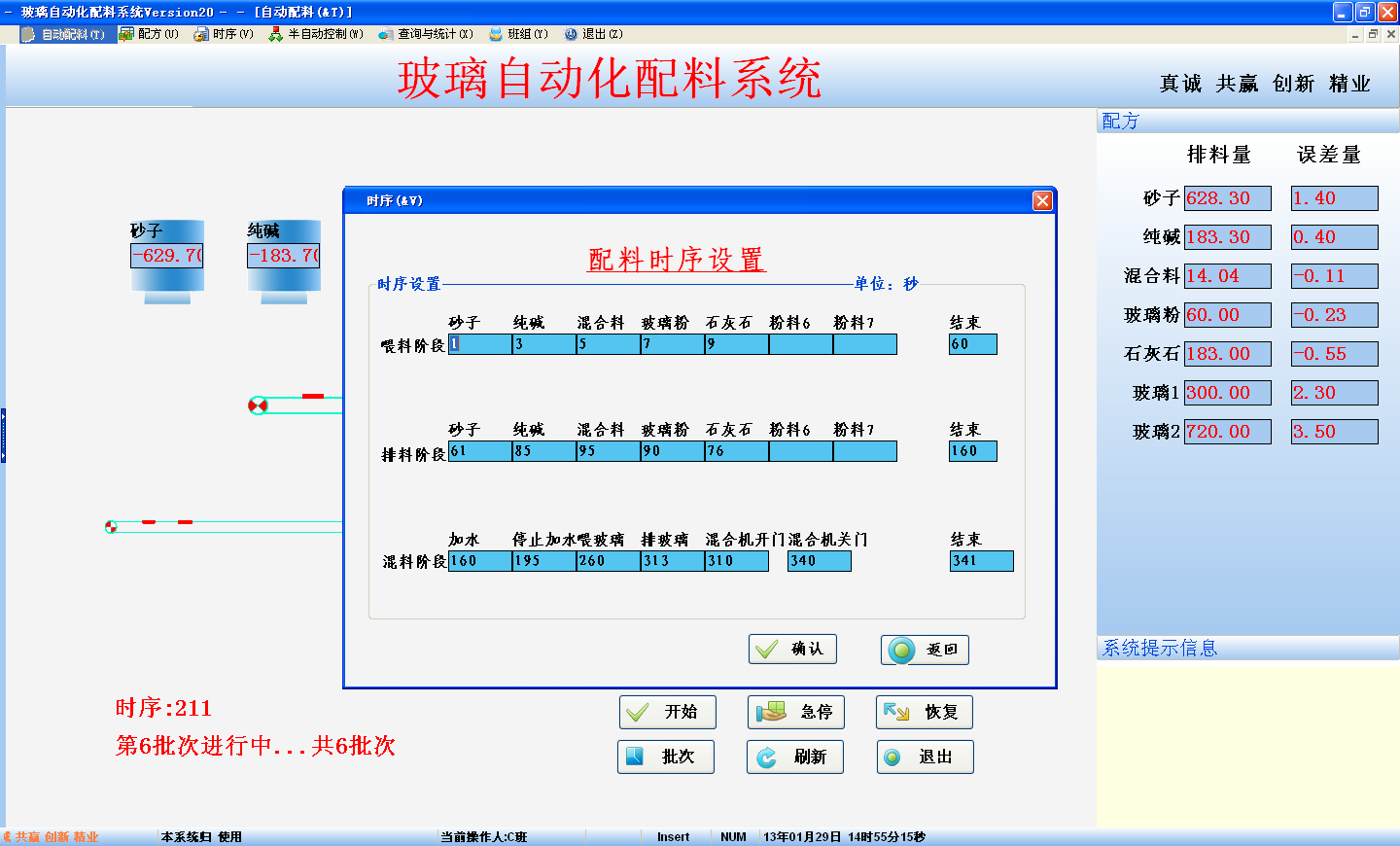Click the red valve icon on upper pipe
The image size is (1400, 846).
click(258, 405)
